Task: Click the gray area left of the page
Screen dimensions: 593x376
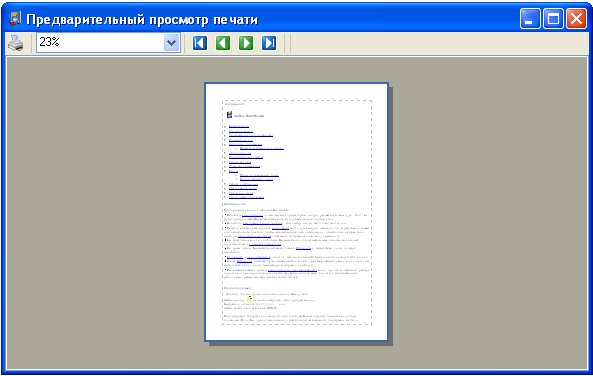Action: click(x=106, y=212)
